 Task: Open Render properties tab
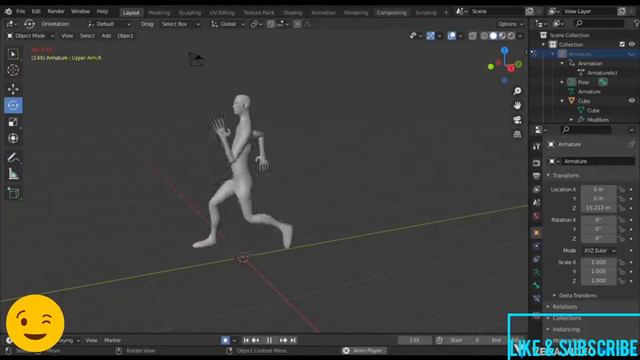click(x=536, y=163)
